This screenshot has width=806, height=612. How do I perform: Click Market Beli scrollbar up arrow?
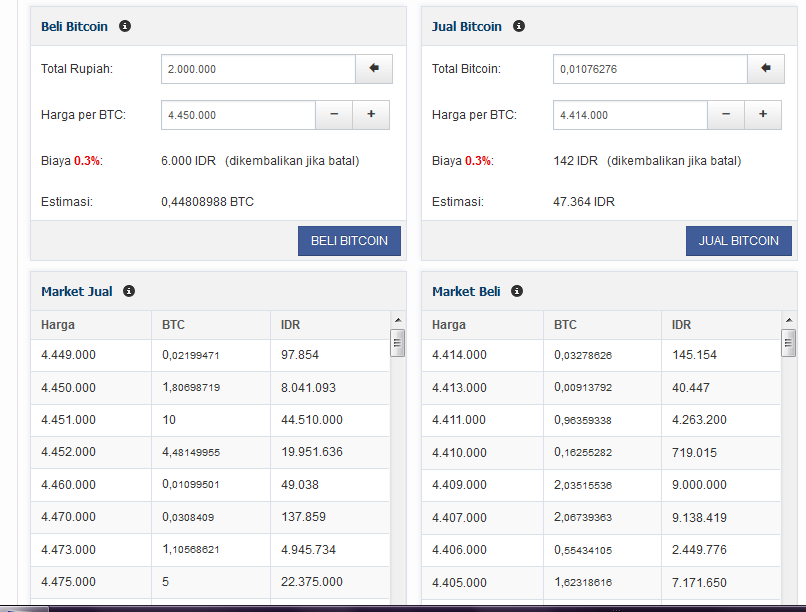click(x=789, y=320)
